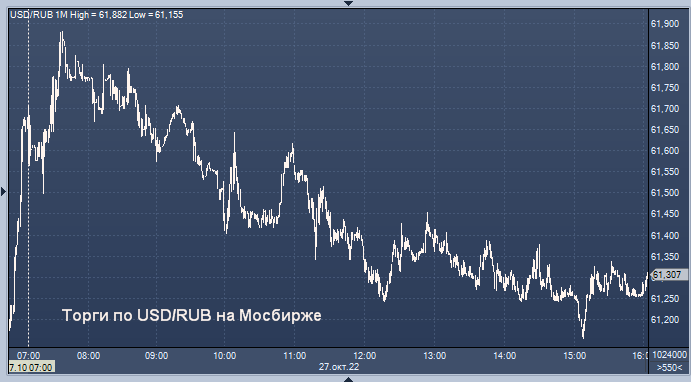Click the 12:00 time axis label
The width and height of the screenshot is (691, 382).
[364, 356]
